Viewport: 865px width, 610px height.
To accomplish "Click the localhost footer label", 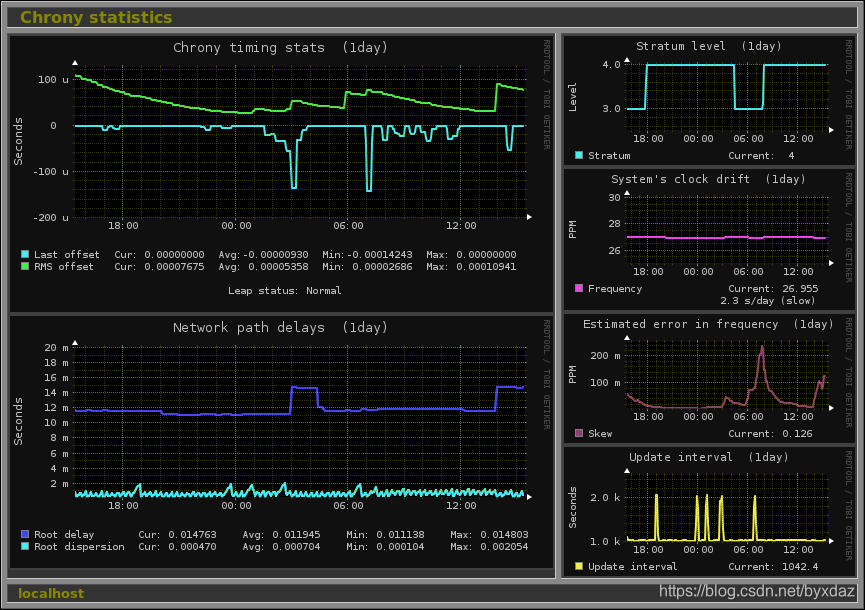I will 51,593.
